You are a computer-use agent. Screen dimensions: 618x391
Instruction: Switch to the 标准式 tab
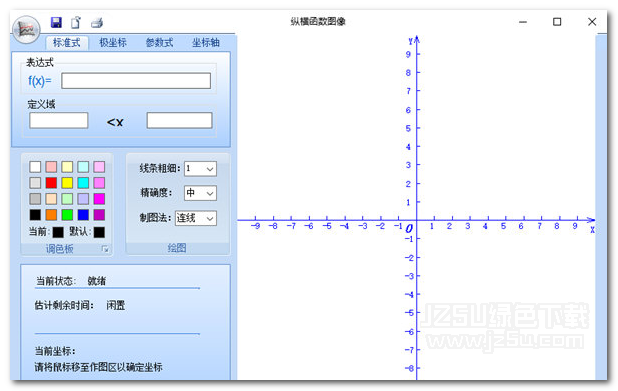67,42
